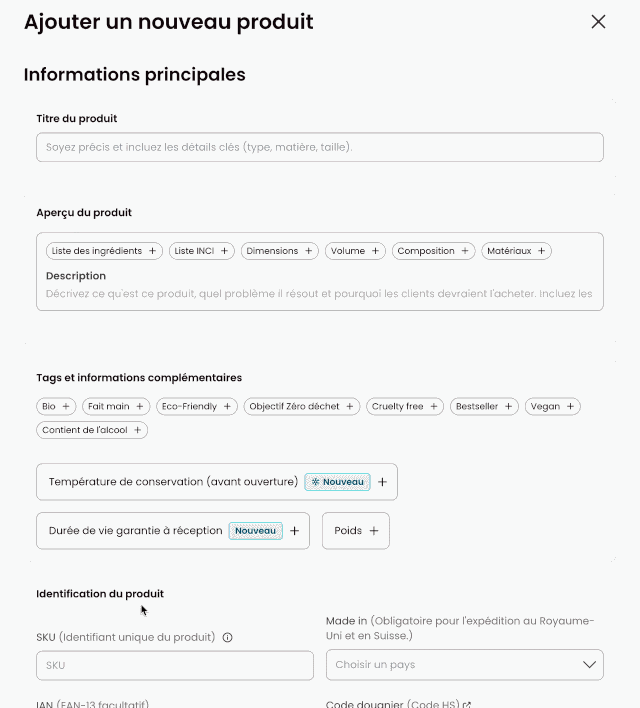Select the Objectif Zéro déchet tag
The width and height of the screenshot is (640, 708).
301,407
